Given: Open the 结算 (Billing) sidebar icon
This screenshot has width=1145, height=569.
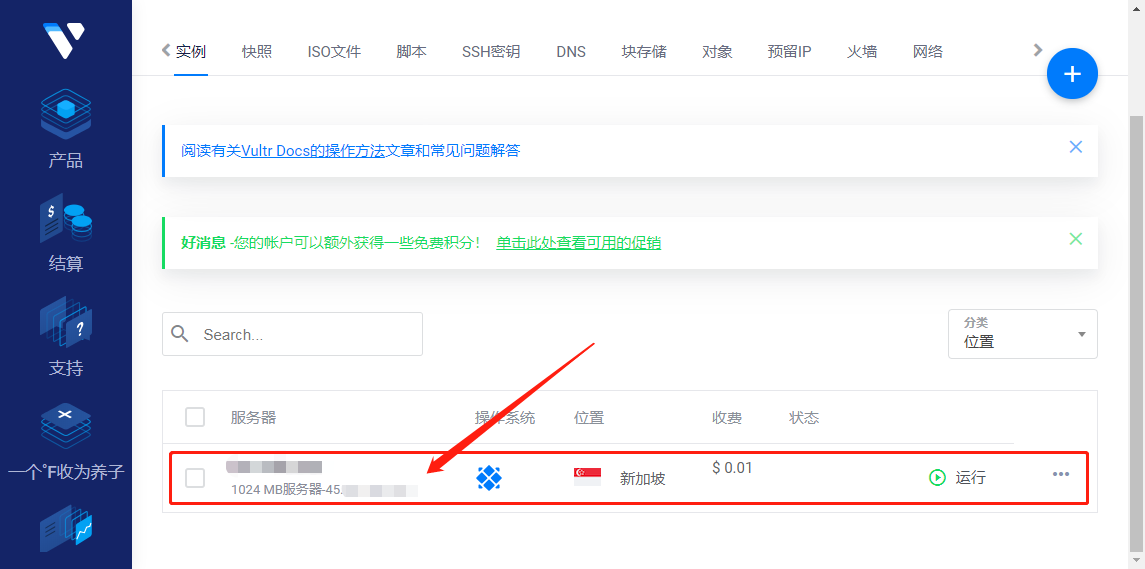Looking at the screenshot, I should click(x=66, y=218).
